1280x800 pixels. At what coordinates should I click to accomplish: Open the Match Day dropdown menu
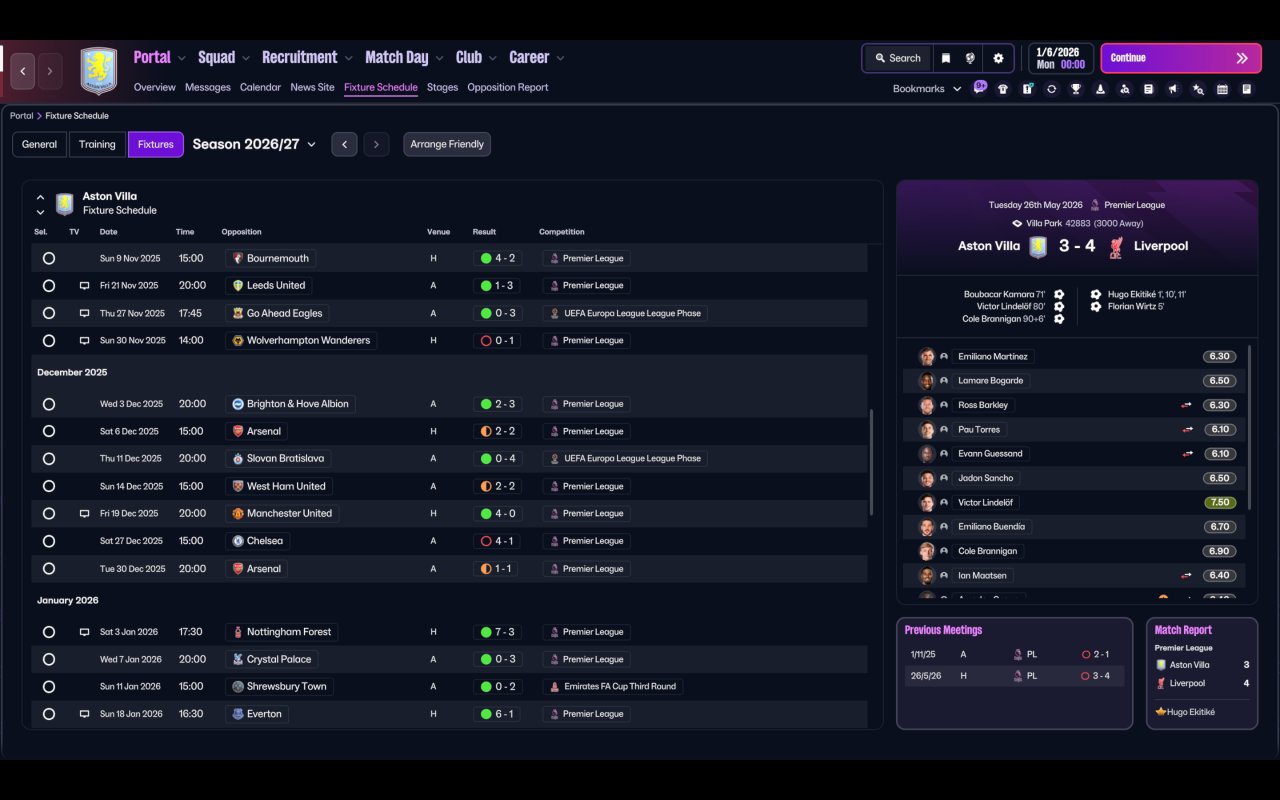(x=404, y=58)
